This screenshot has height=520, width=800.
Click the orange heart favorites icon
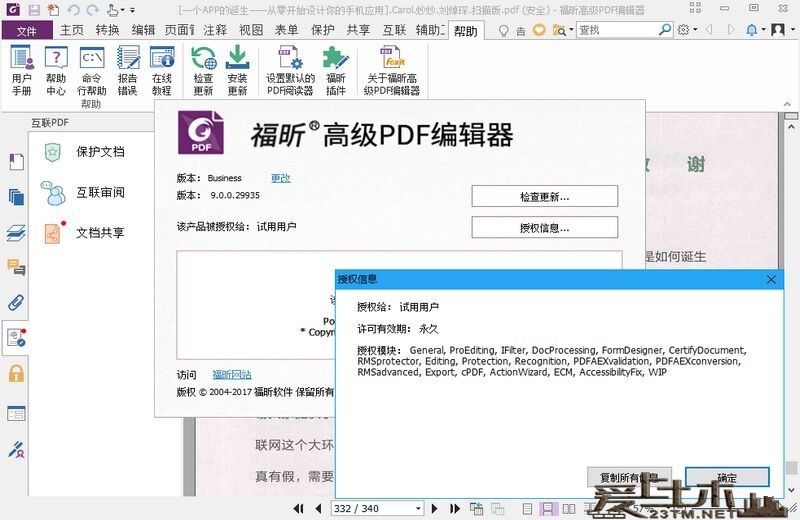tap(539, 30)
